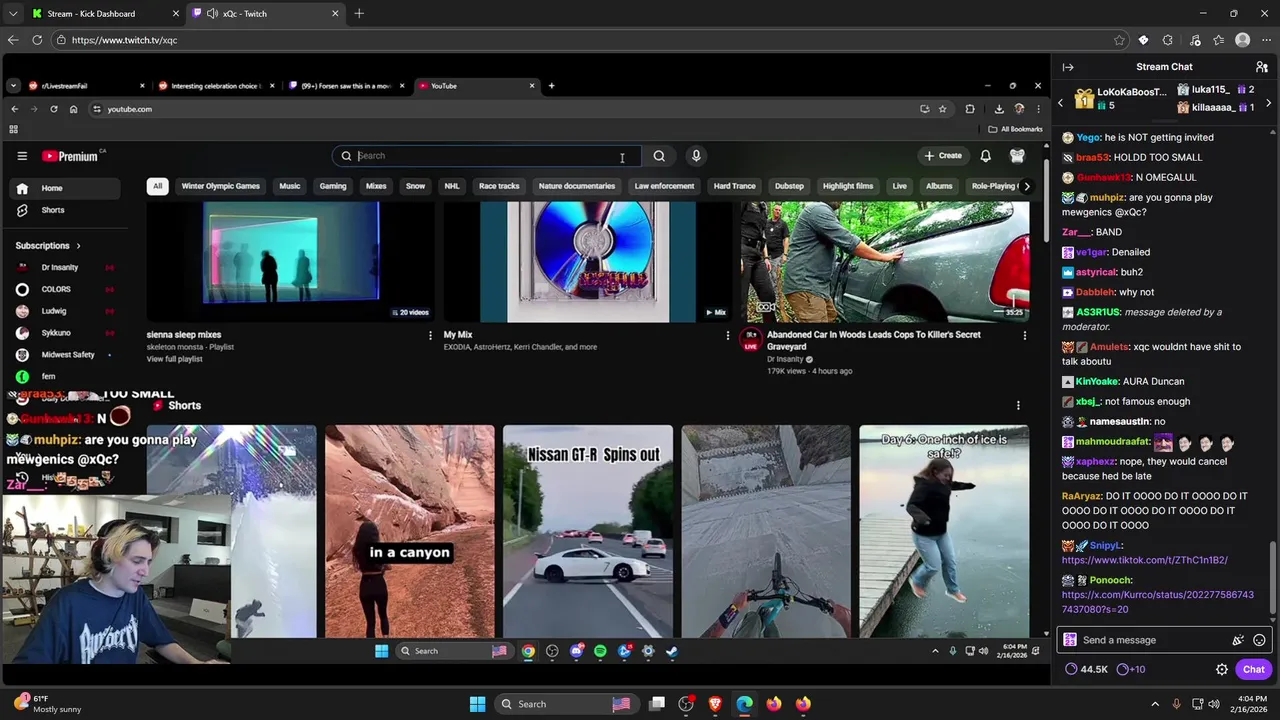Open a new browser tab

(359, 14)
